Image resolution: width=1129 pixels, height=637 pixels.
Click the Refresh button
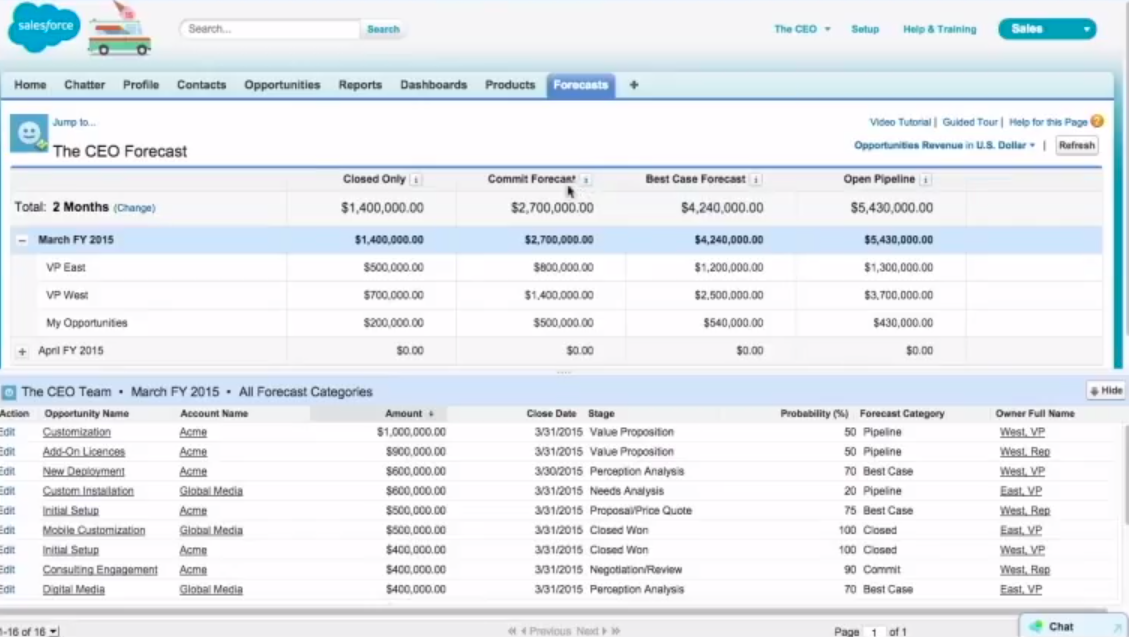tap(1076, 145)
